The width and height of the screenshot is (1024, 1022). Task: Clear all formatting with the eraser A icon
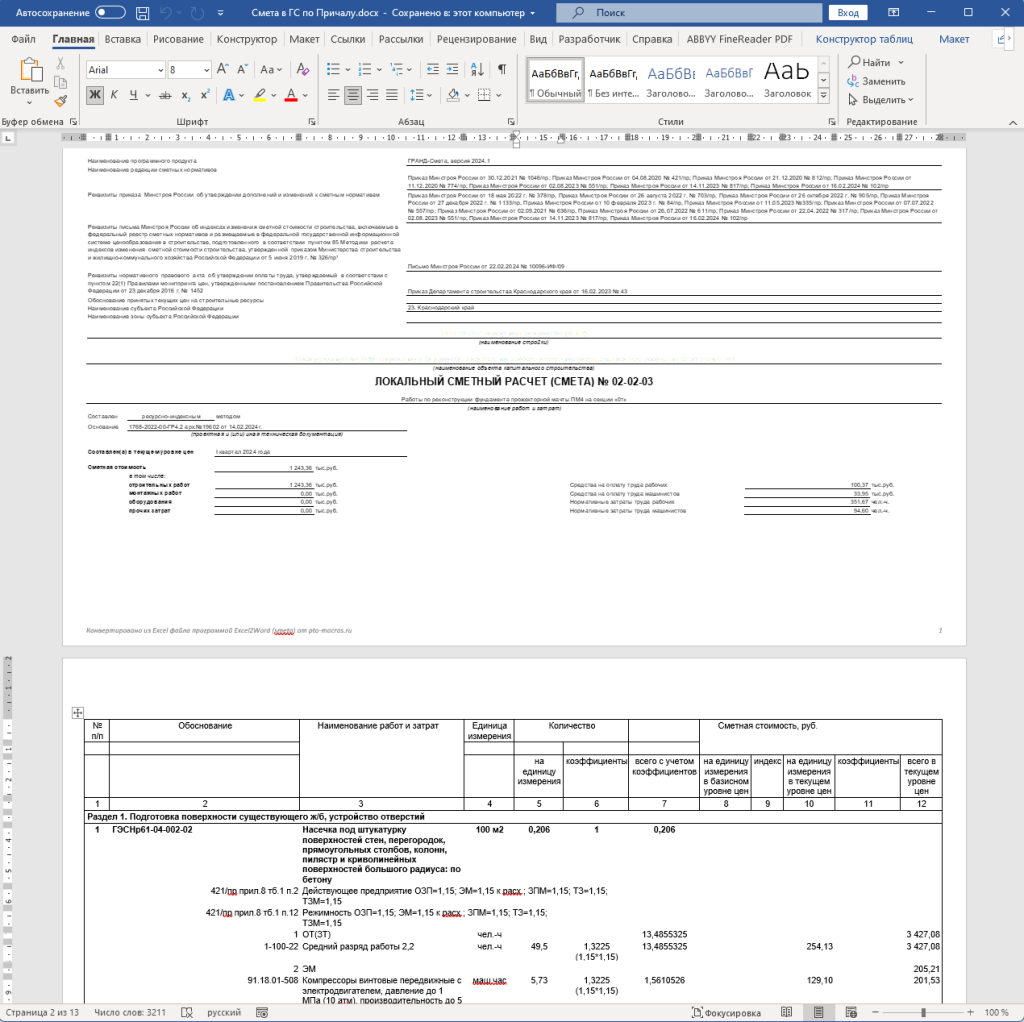coord(302,69)
